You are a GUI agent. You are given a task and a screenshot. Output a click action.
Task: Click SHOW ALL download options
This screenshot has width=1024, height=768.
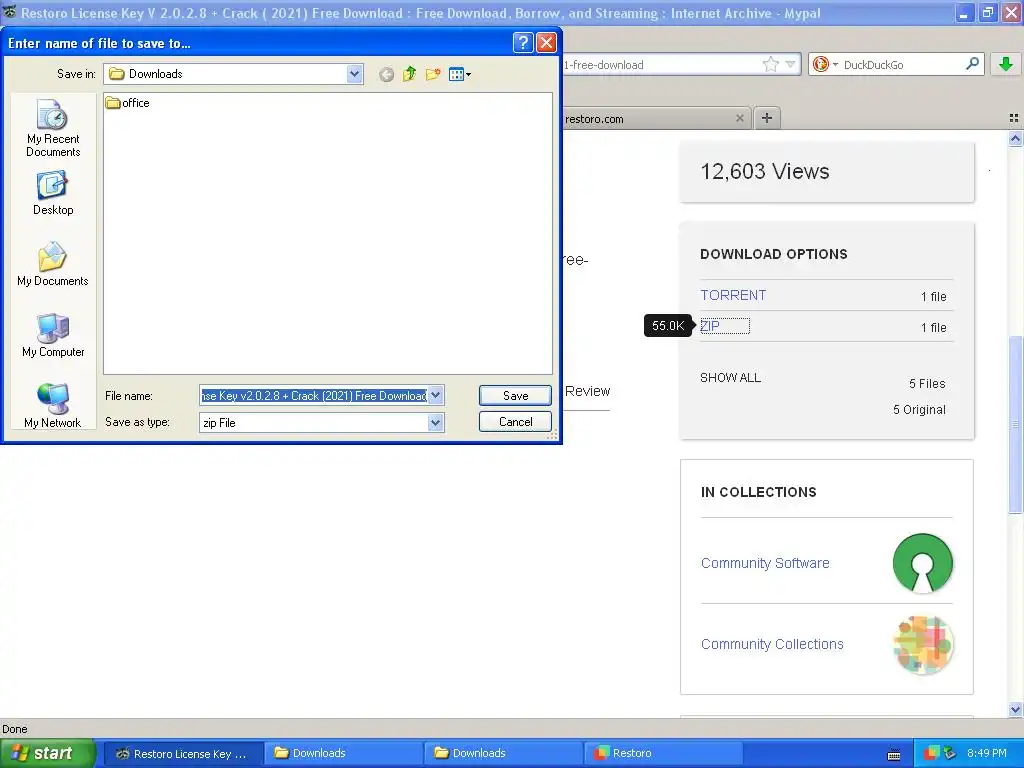[730, 377]
